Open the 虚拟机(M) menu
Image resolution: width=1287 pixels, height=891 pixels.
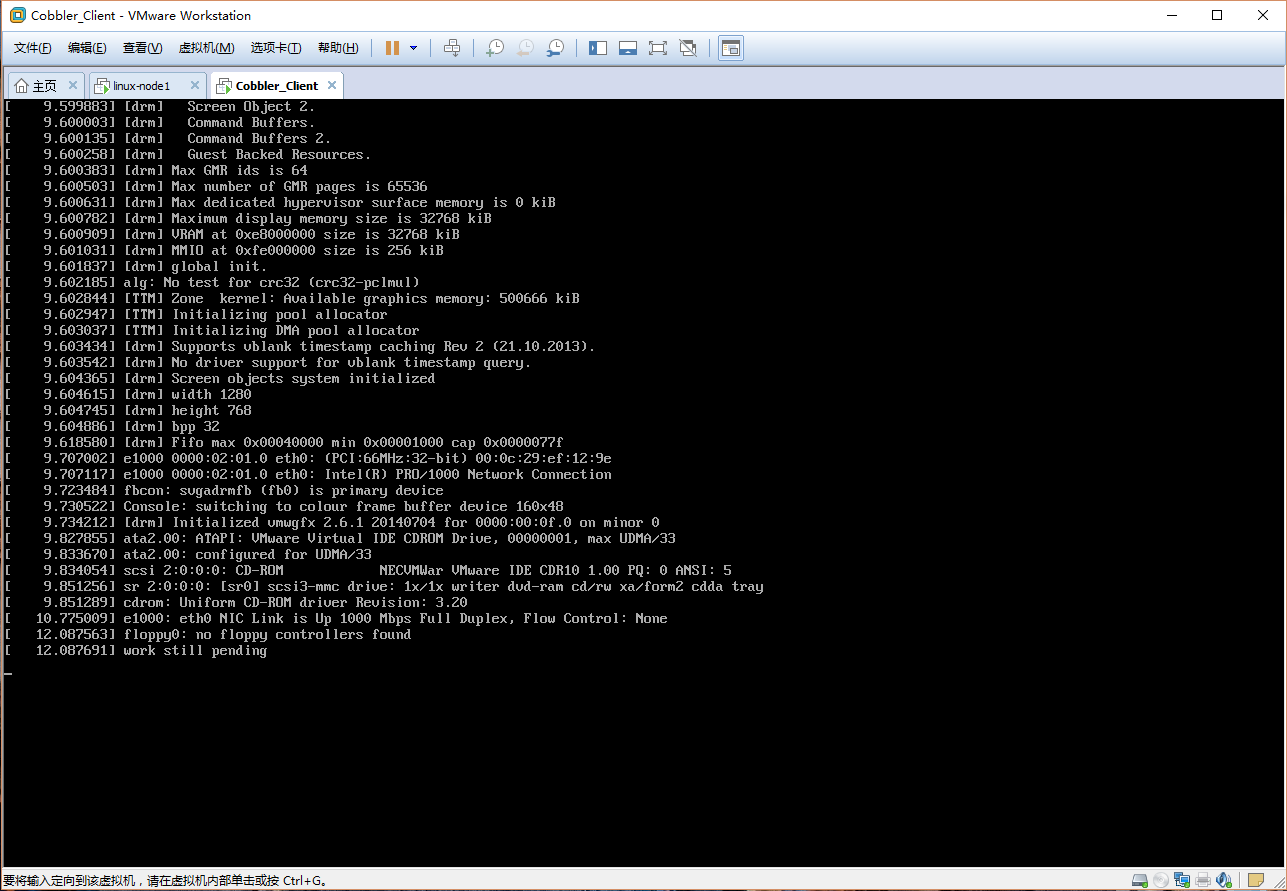click(x=206, y=48)
